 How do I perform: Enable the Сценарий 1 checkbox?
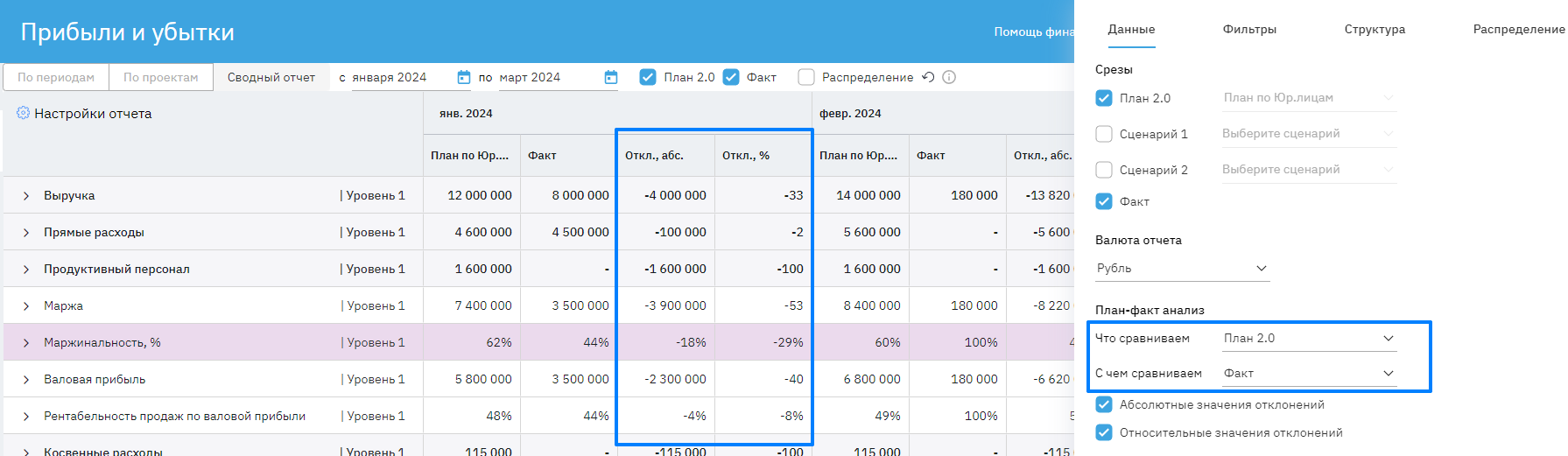(1104, 134)
